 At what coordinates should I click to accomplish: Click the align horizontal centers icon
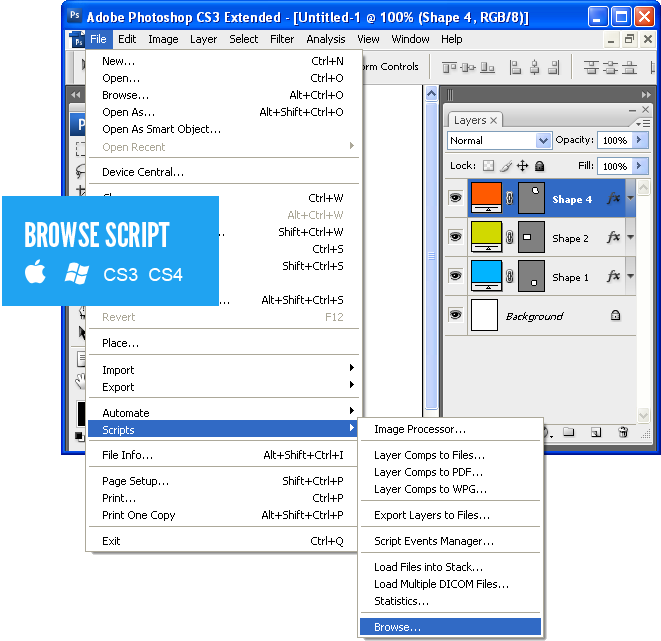coord(535,67)
